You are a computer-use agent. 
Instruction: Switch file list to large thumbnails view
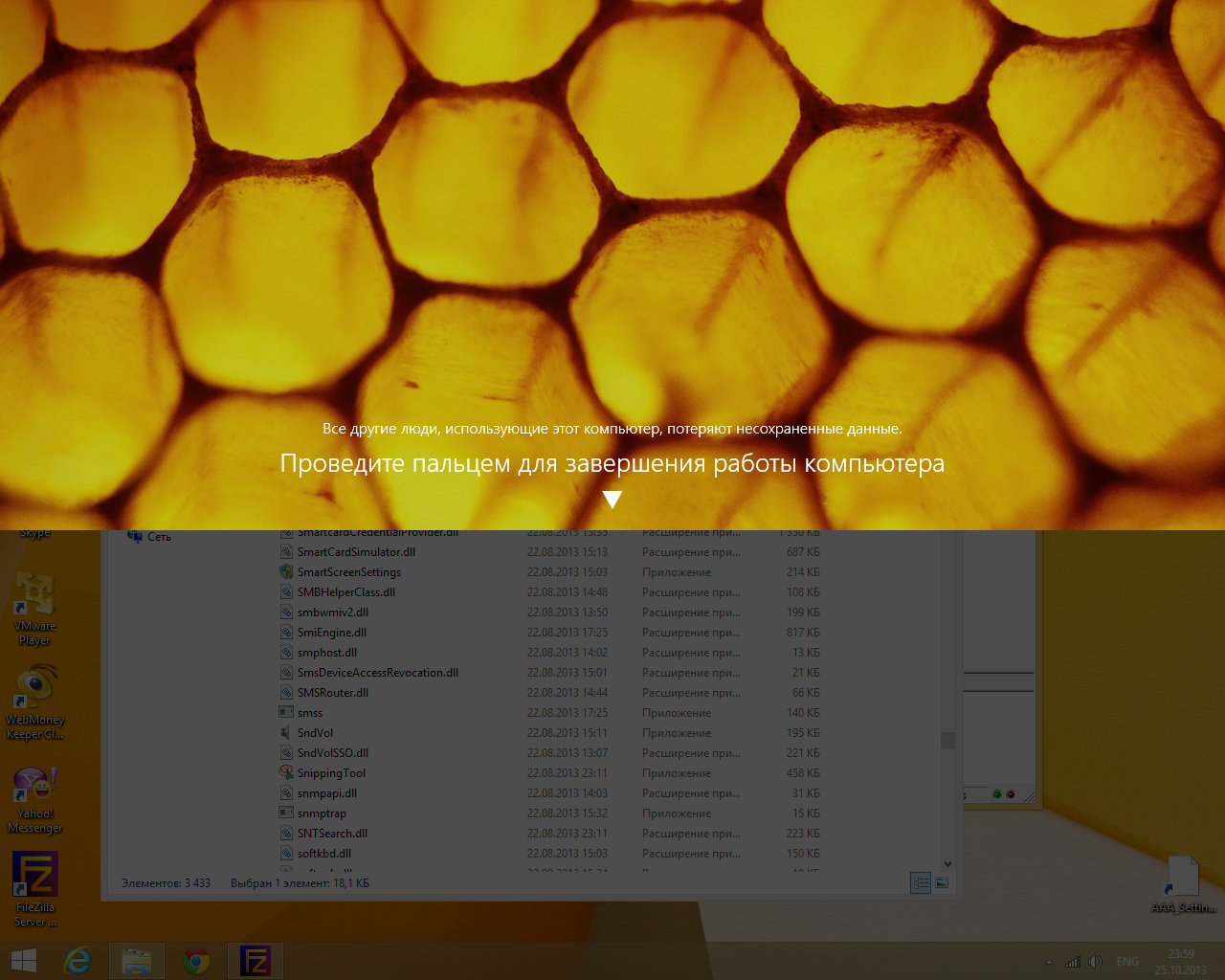tap(942, 882)
